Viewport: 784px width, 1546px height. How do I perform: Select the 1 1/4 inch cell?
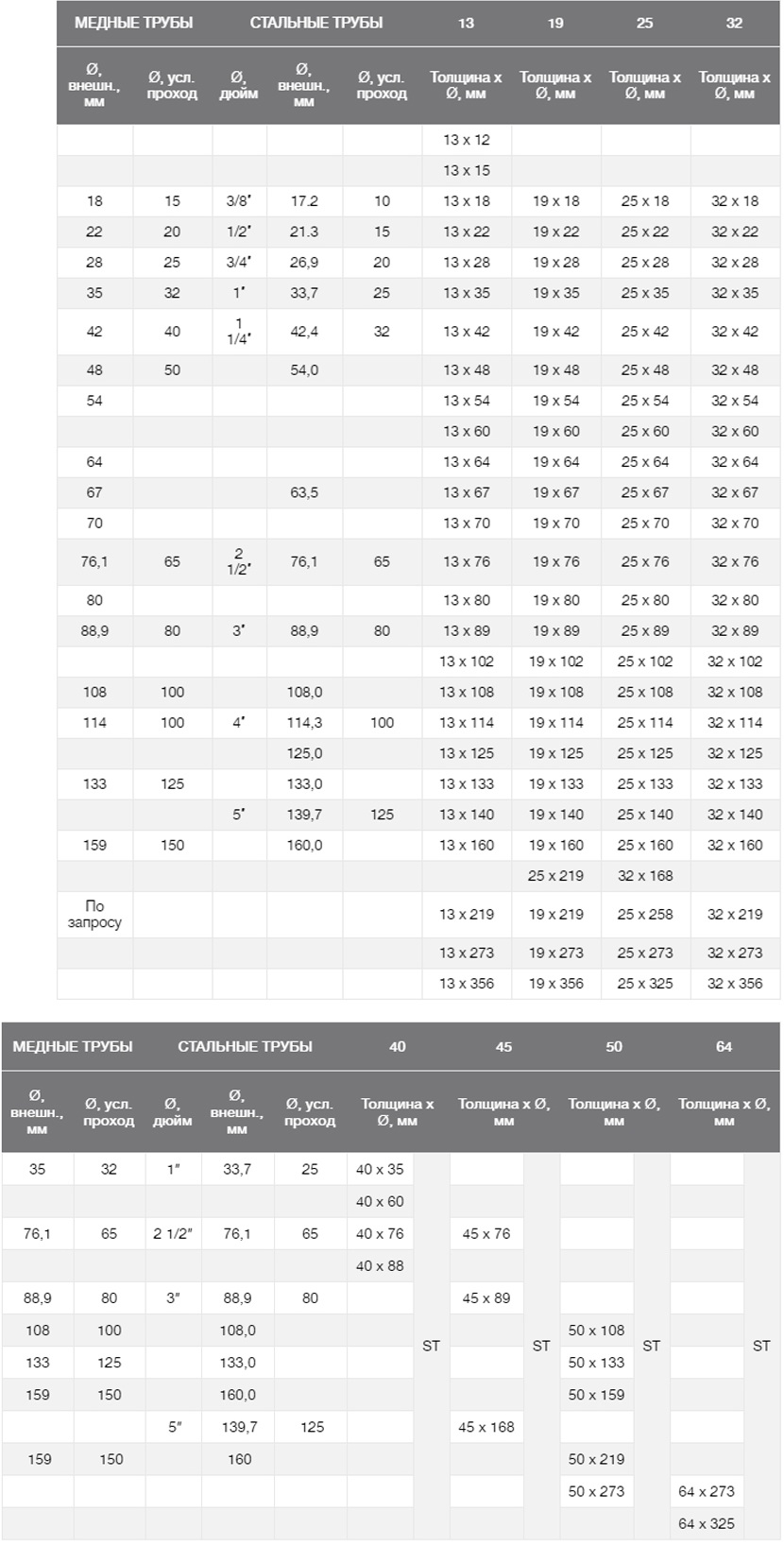coord(239,332)
